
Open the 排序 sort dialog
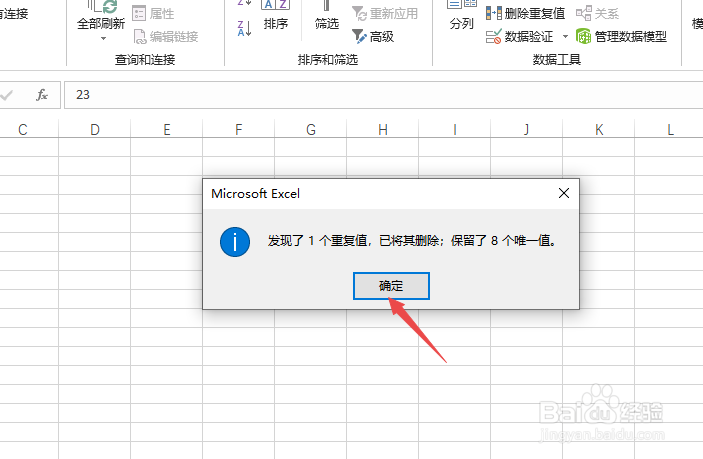point(275,16)
